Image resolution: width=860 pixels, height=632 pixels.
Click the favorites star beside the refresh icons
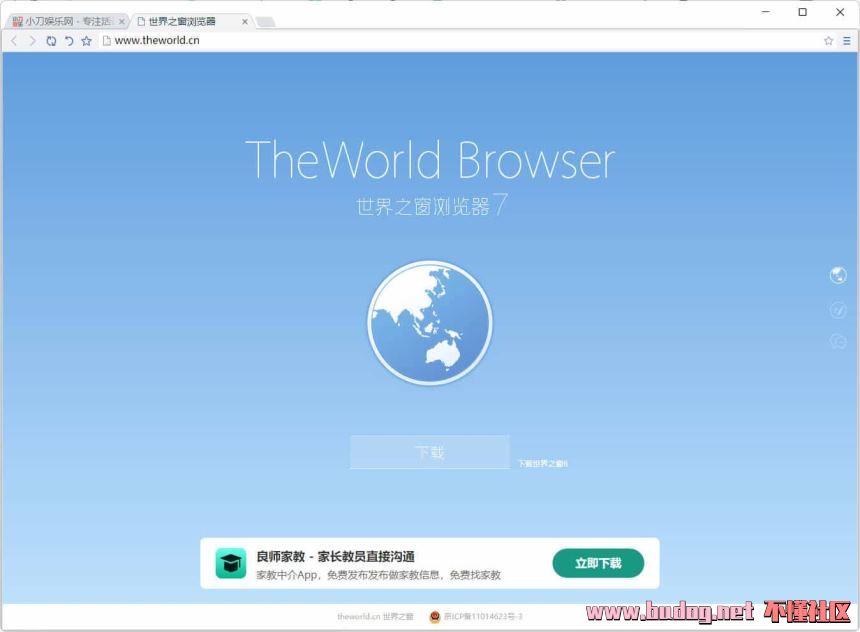tap(87, 41)
